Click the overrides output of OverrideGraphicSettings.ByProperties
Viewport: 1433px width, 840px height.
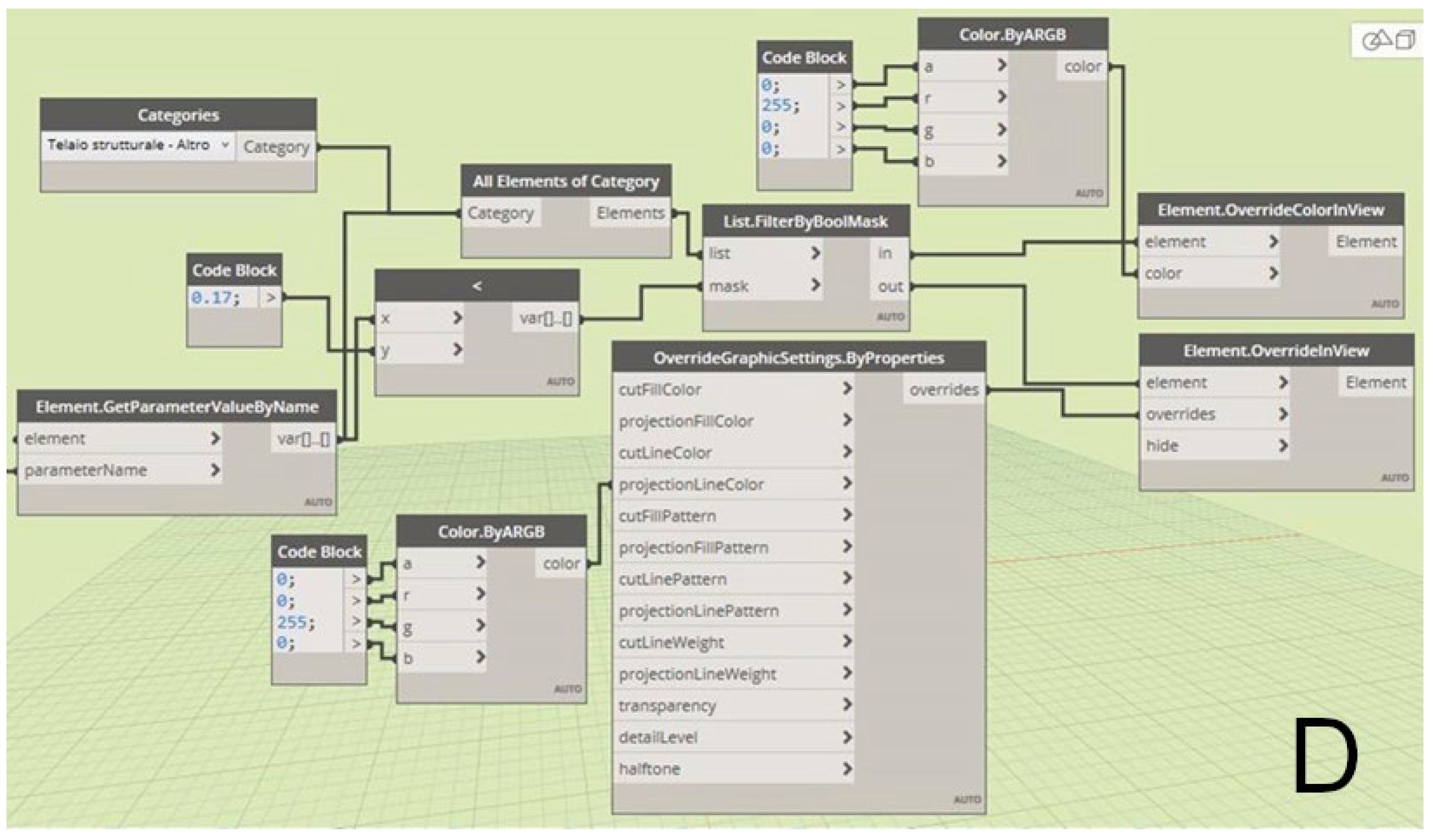click(944, 390)
